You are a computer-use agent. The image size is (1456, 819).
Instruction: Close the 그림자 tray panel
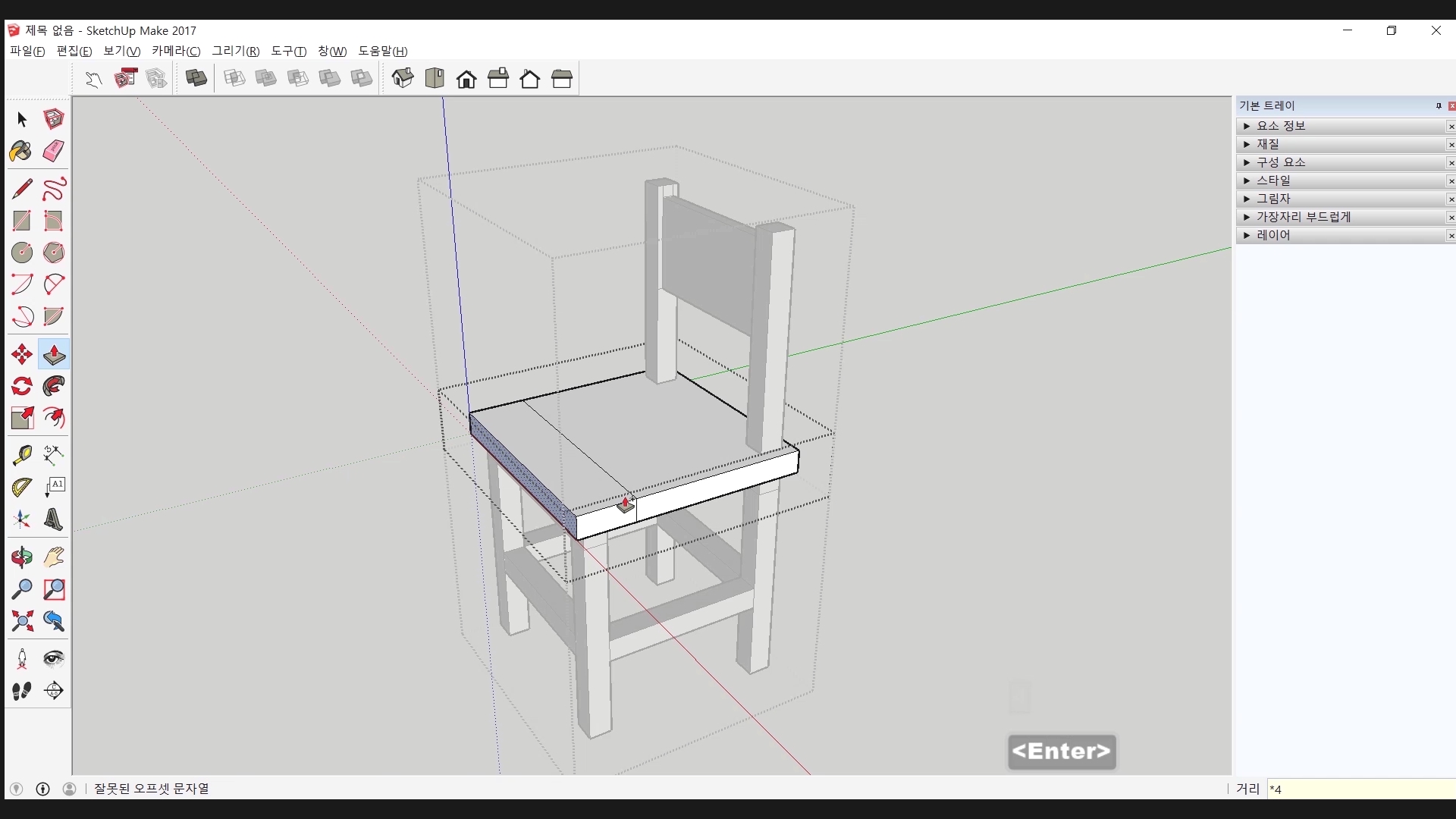pos(1451,199)
